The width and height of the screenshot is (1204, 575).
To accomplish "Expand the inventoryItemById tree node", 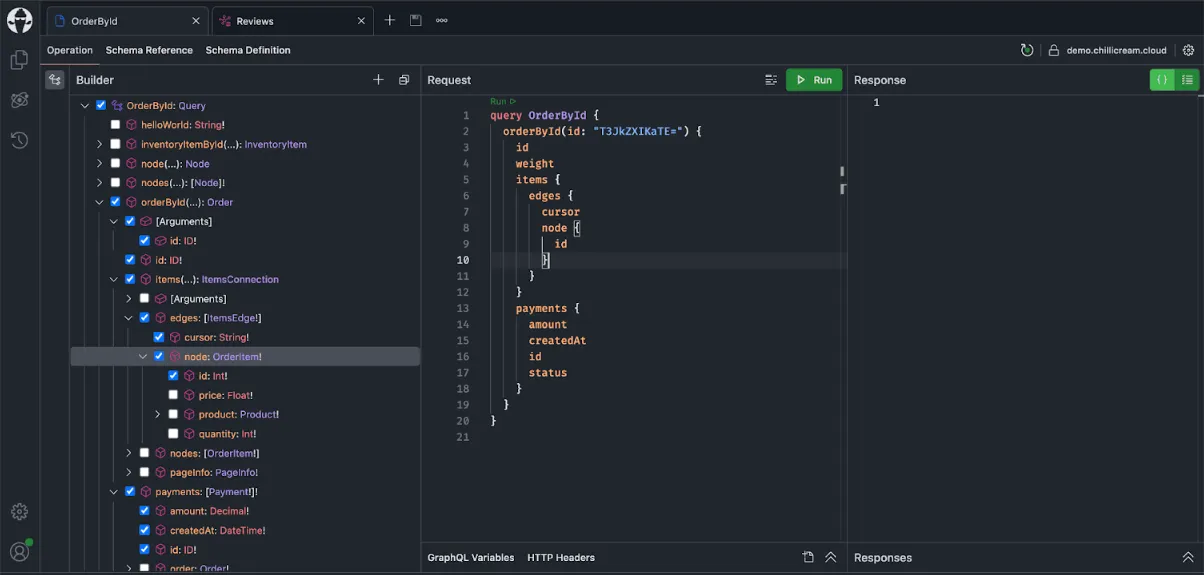I will coord(100,144).
